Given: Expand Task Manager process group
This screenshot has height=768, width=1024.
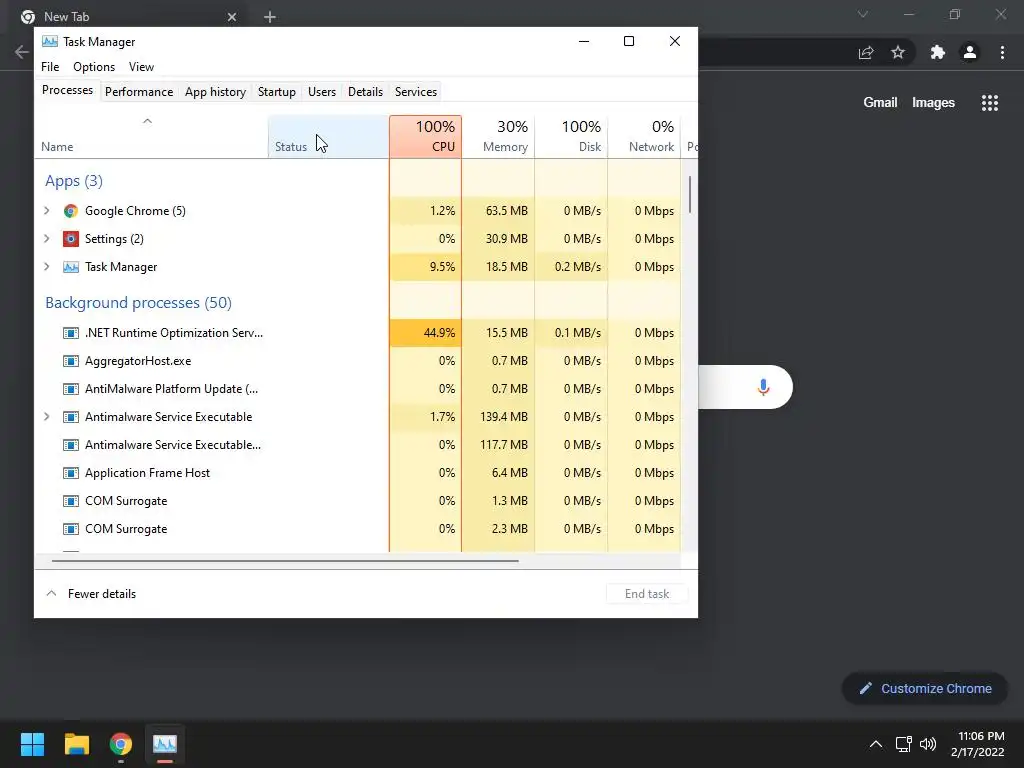Looking at the screenshot, I should (46, 267).
